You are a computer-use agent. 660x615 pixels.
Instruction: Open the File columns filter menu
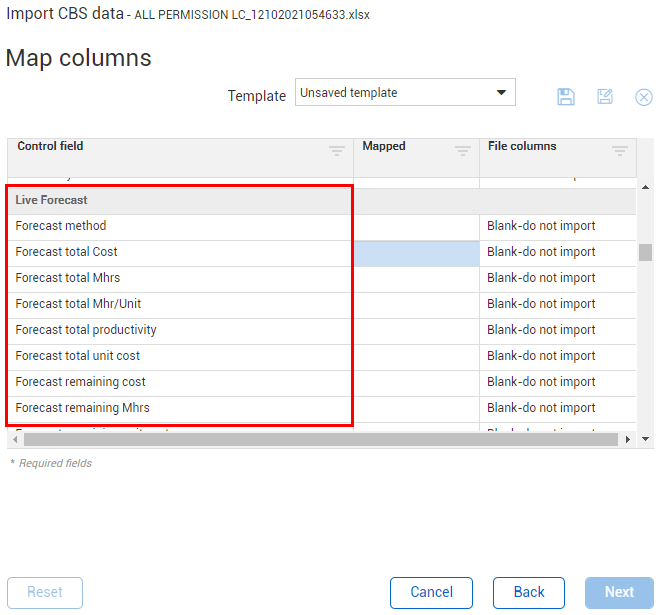point(619,151)
